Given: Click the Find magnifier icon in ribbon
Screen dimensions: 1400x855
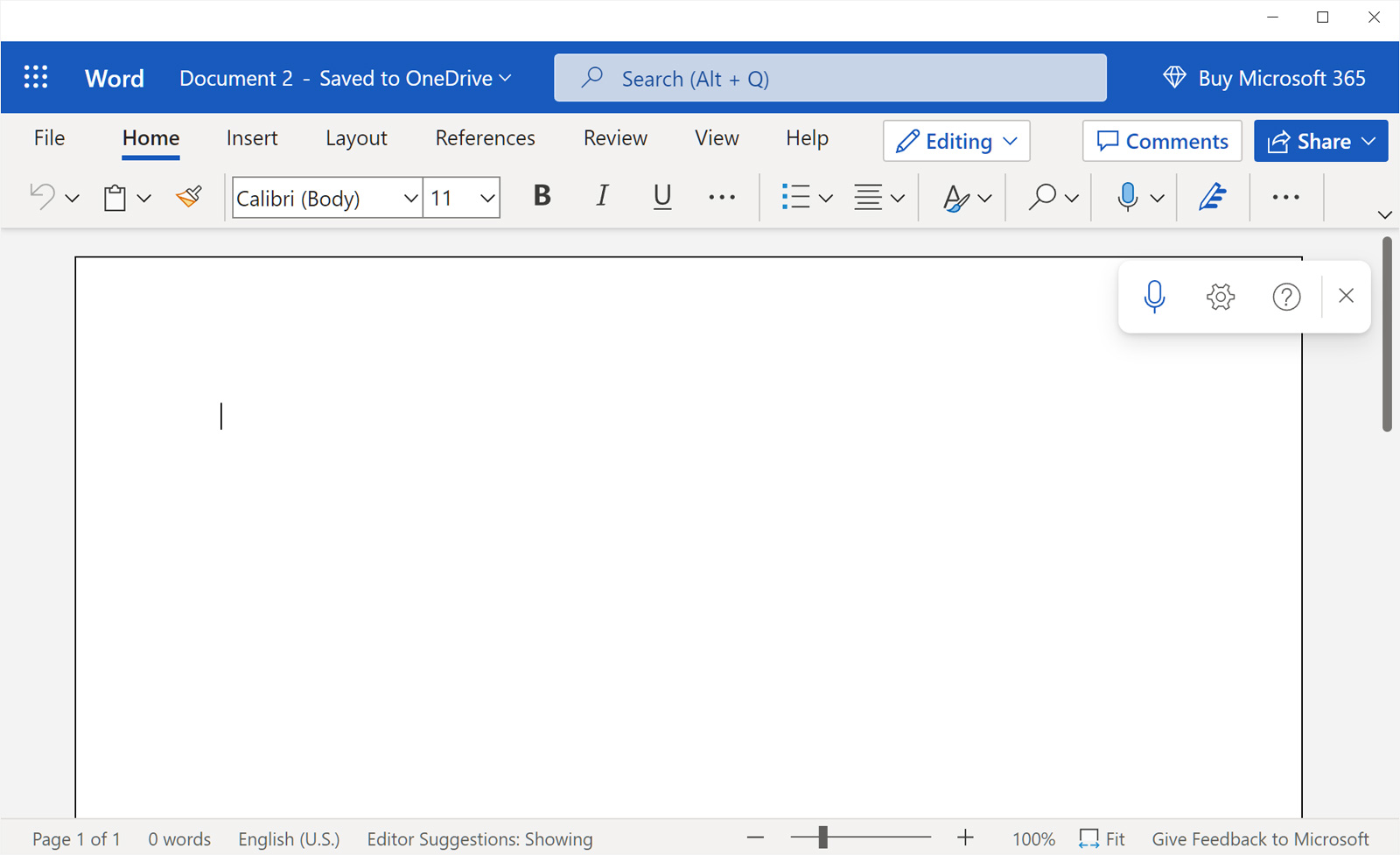Looking at the screenshot, I should click(x=1041, y=197).
